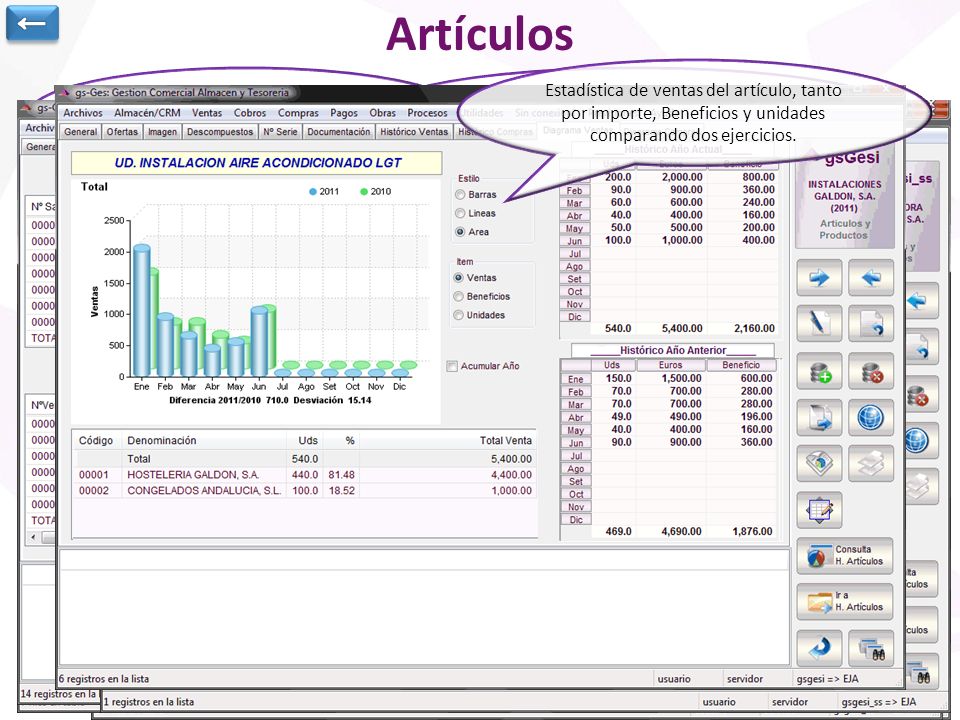Click Beneficio header in Histórico Año Anterior

click(741, 365)
